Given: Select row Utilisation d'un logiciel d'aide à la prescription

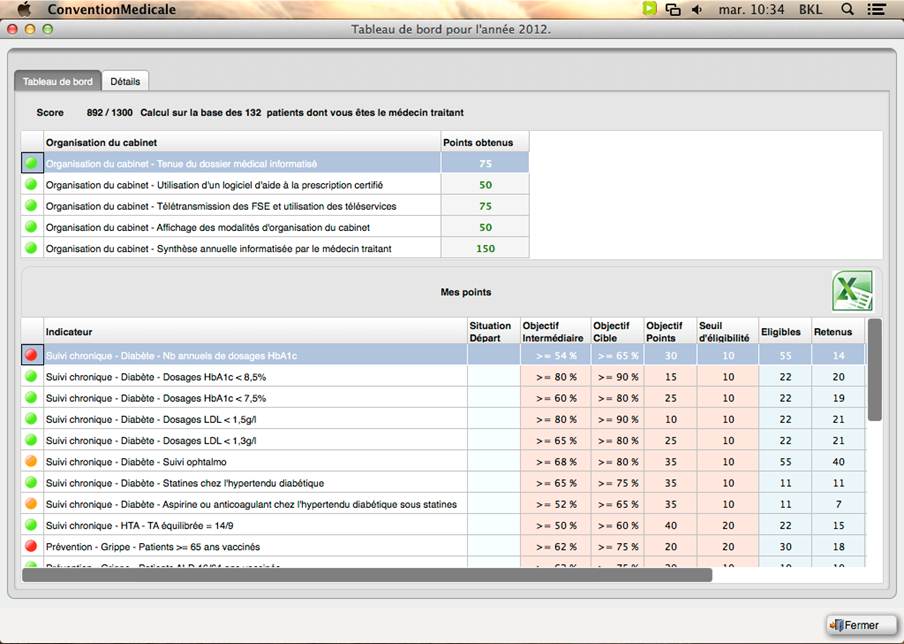Looking at the screenshot, I should click(x=275, y=184).
